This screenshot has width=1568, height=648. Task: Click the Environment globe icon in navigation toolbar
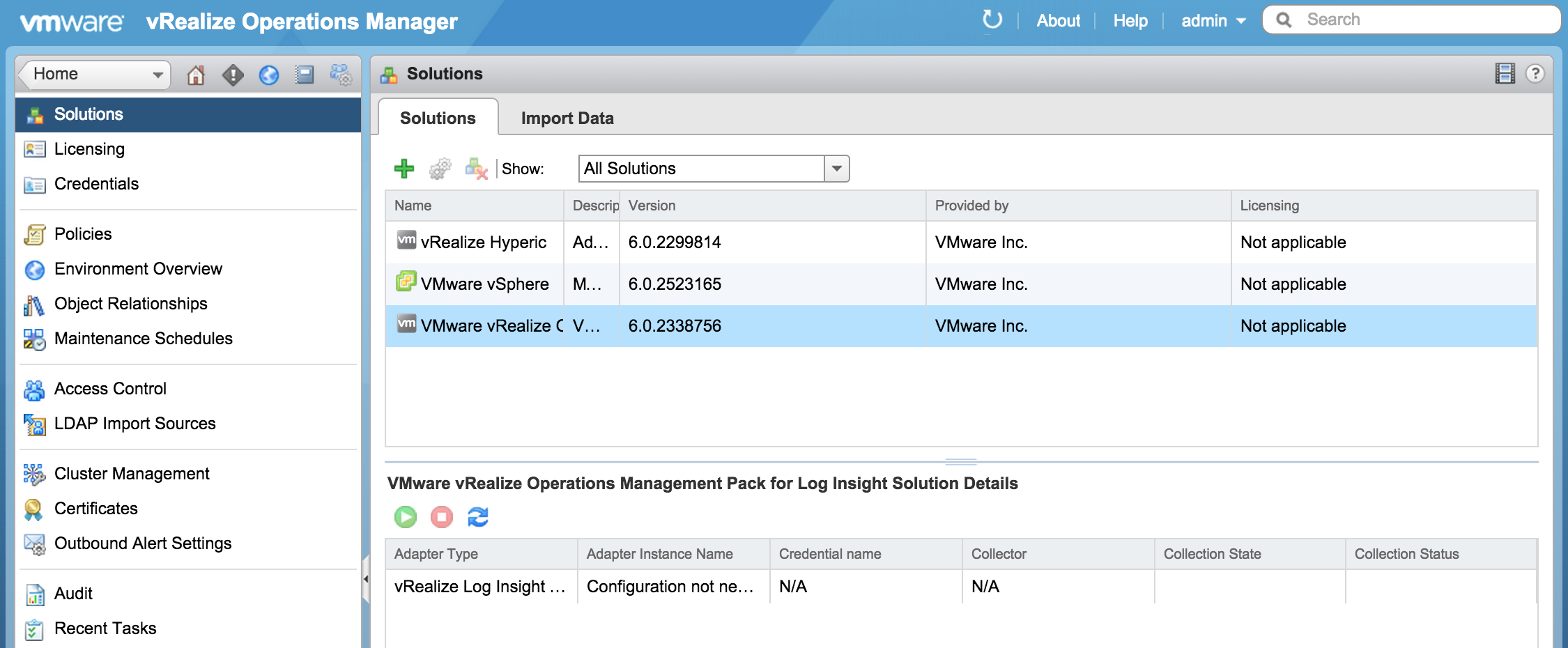click(x=269, y=75)
